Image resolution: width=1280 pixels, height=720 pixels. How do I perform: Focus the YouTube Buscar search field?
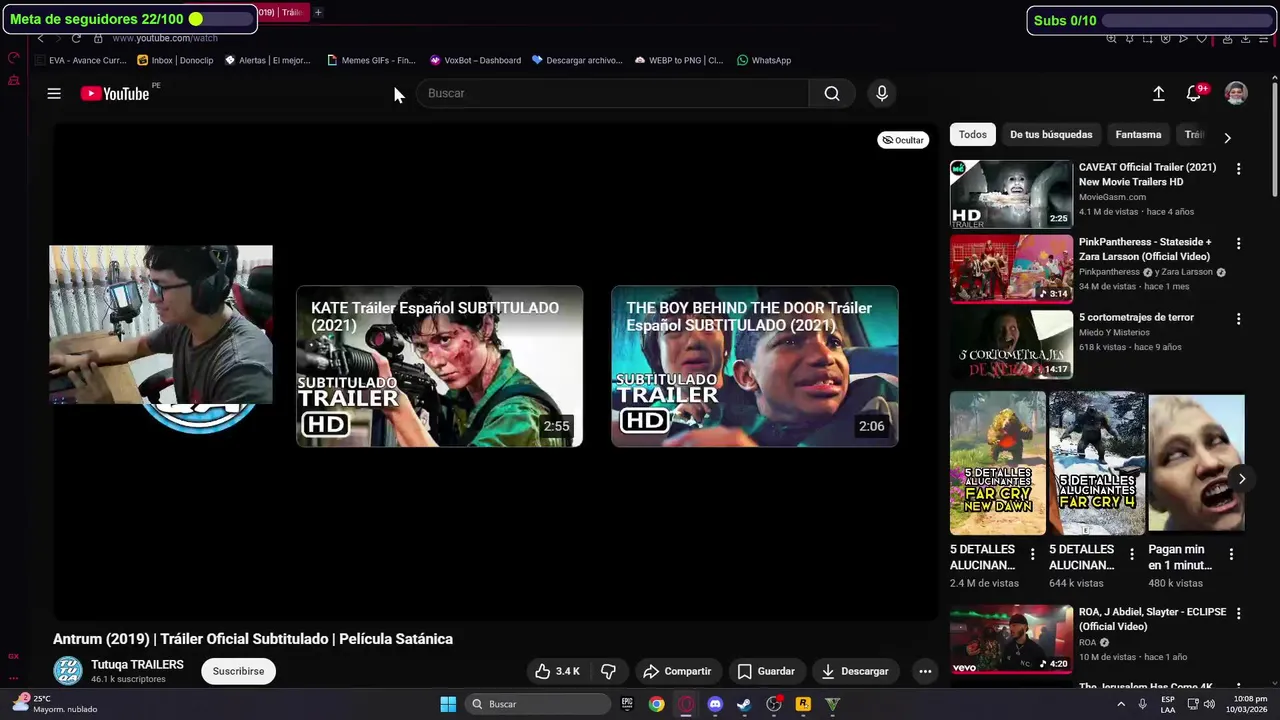612,93
